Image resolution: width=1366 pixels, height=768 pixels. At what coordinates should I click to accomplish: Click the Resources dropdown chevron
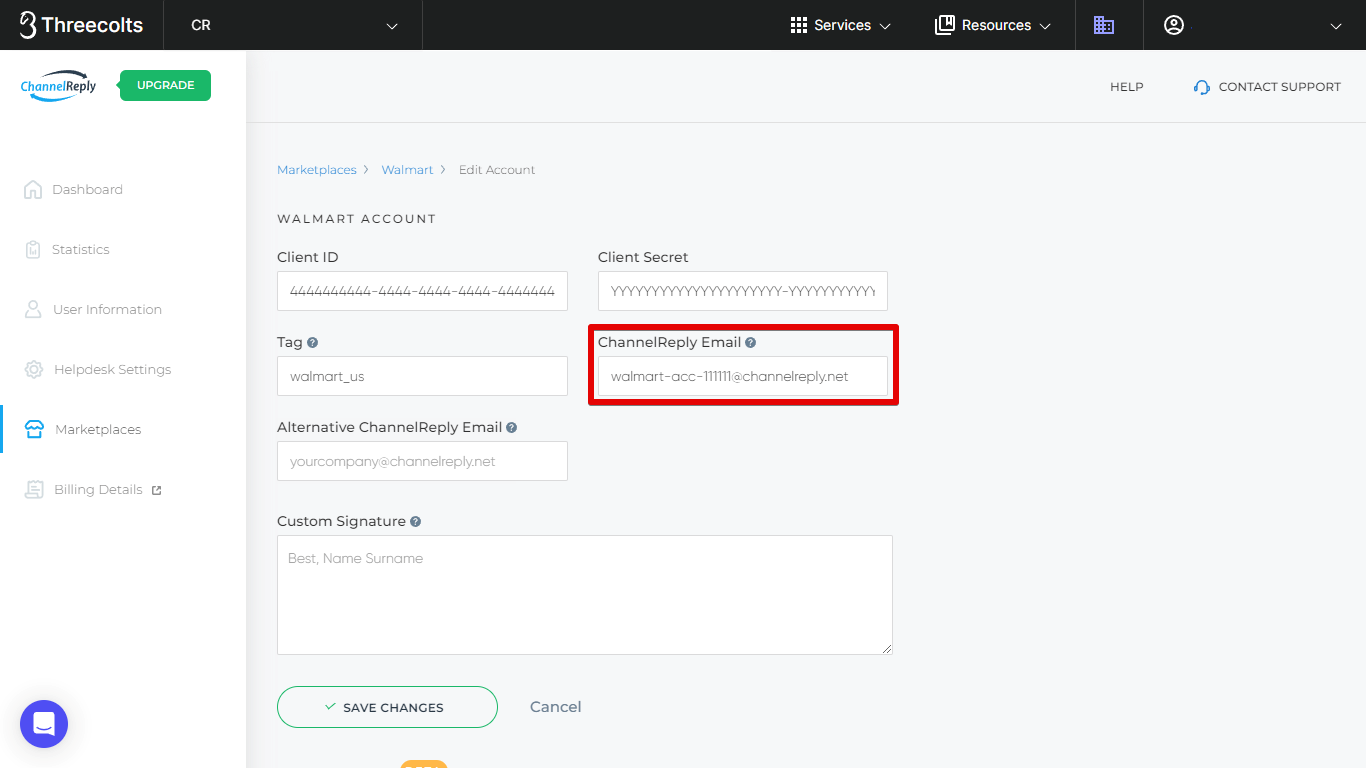[x=1045, y=26]
